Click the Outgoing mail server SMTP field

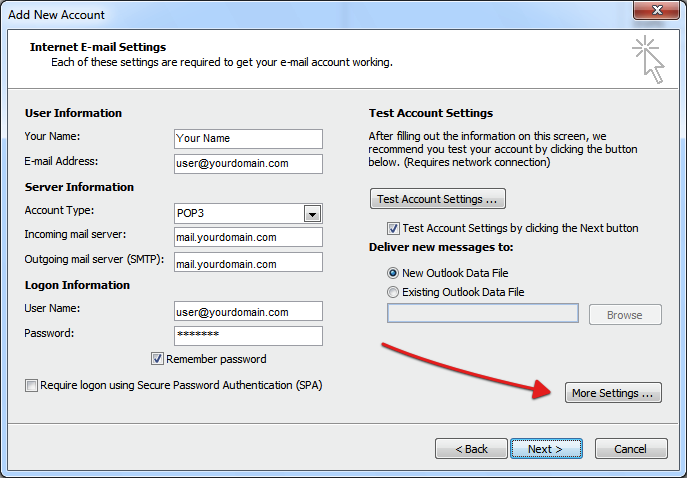(248, 262)
